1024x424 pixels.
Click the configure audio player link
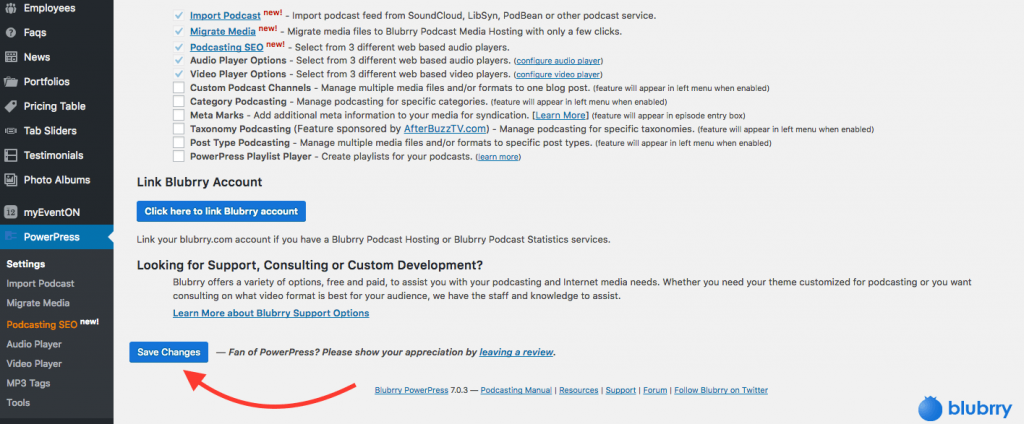click(558, 61)
